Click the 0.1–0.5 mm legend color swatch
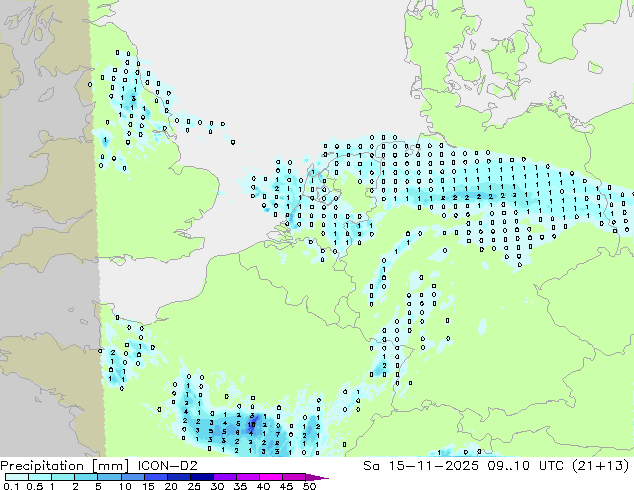 tap(17, 477)
